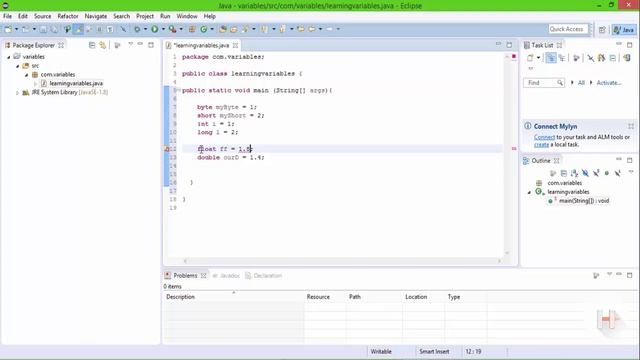Click the Quick Access search box
Screen dimensions: 640x360
[x=568, y=29]
